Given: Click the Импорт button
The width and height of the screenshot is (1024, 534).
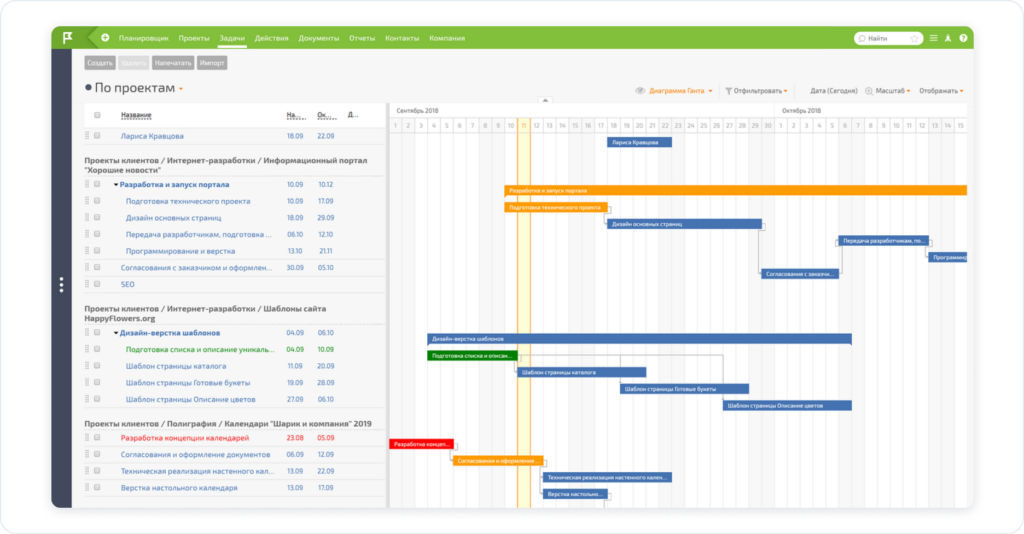Looking at the screenshot, I should pyautogui.click(x=212, y=63).
